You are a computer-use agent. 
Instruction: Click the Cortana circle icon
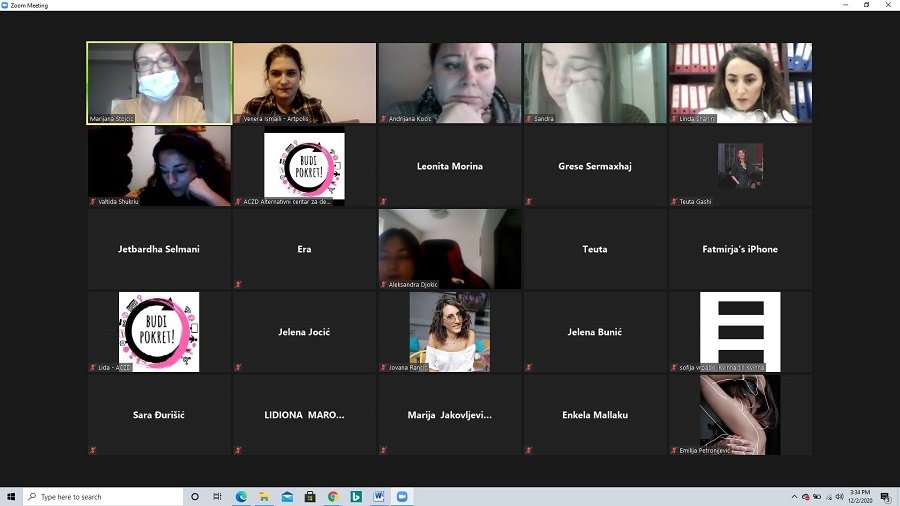click(x=195, y=497)
